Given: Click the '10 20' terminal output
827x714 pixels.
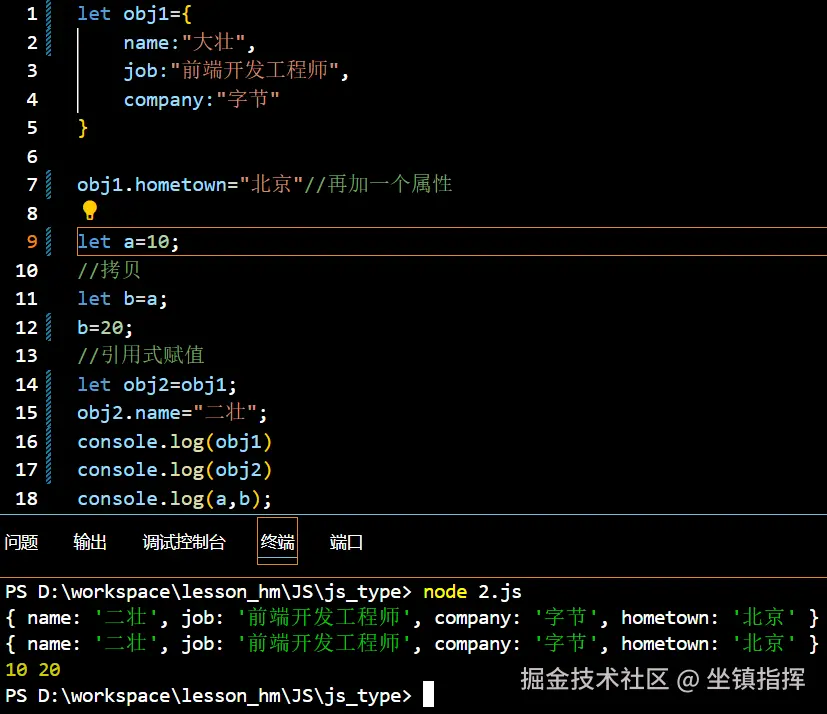Looking at the screenshot, I should point(33,670).
